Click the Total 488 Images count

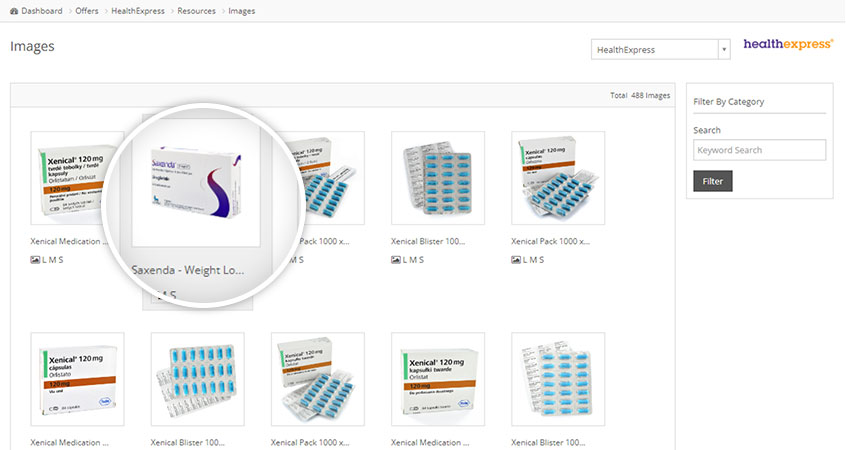pos(640,96)
